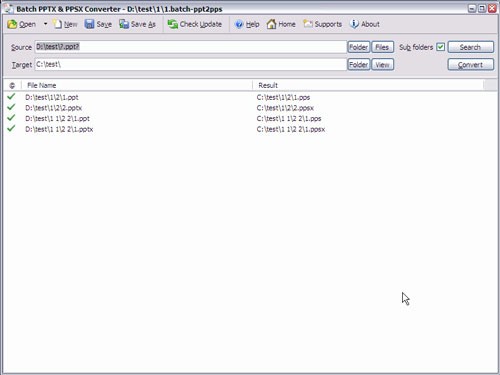The height and width of the screenshot is (375, 500).
Task: Sort by Result column header
Action: pos(368,85)
